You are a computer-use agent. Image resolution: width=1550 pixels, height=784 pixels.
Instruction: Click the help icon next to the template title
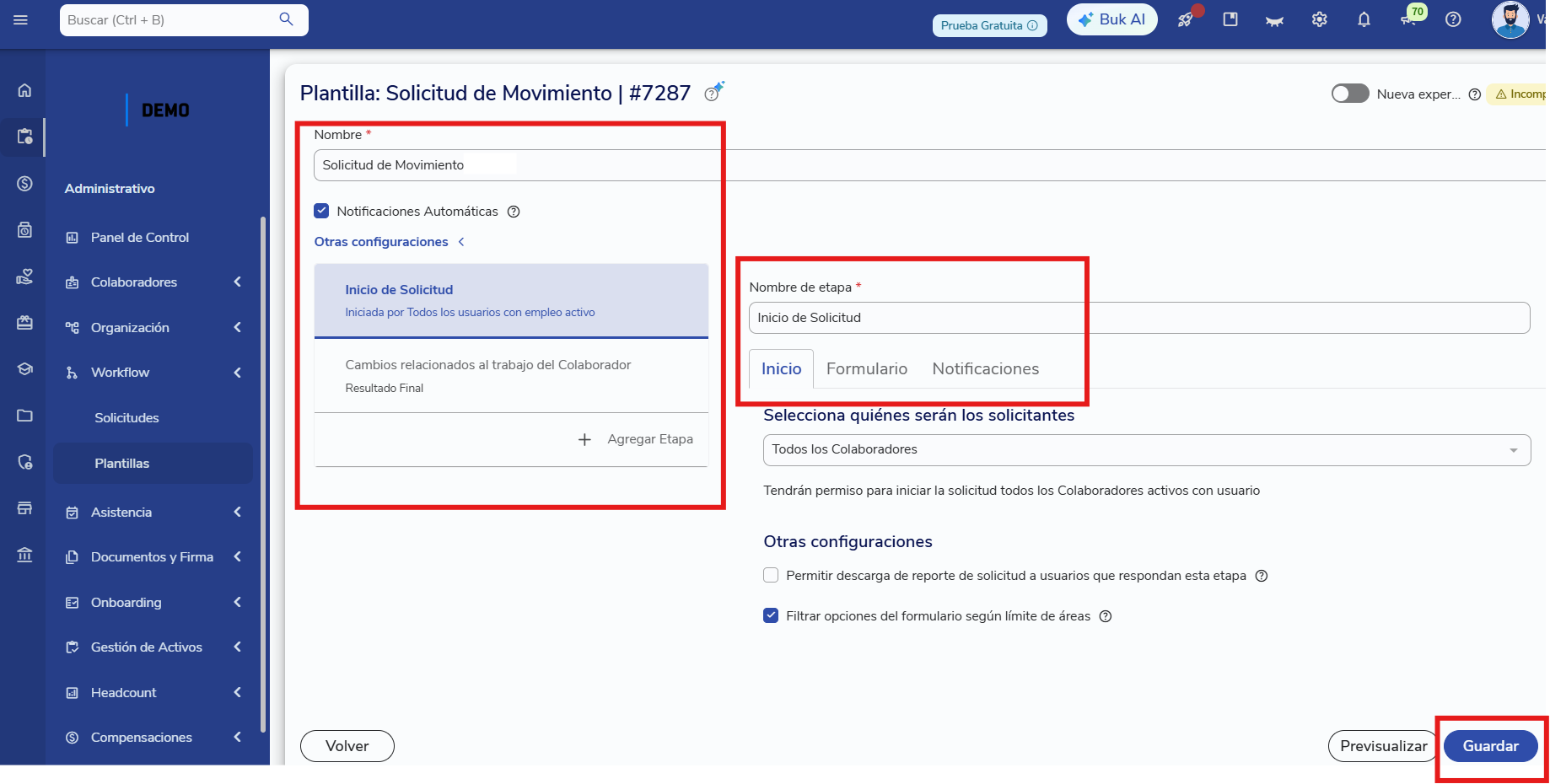pos(713,92)
